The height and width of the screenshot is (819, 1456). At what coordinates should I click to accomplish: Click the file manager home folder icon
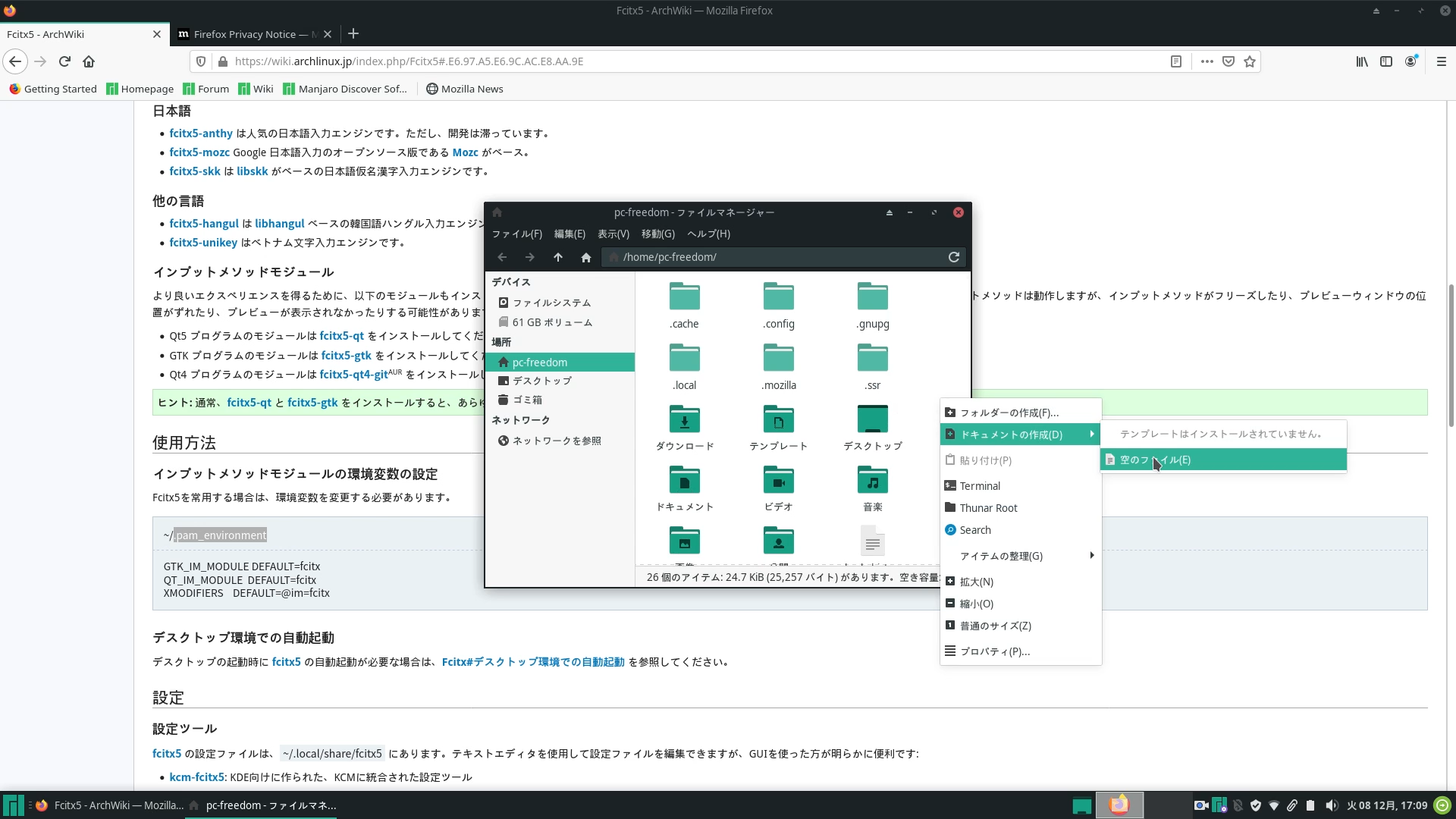586,257
